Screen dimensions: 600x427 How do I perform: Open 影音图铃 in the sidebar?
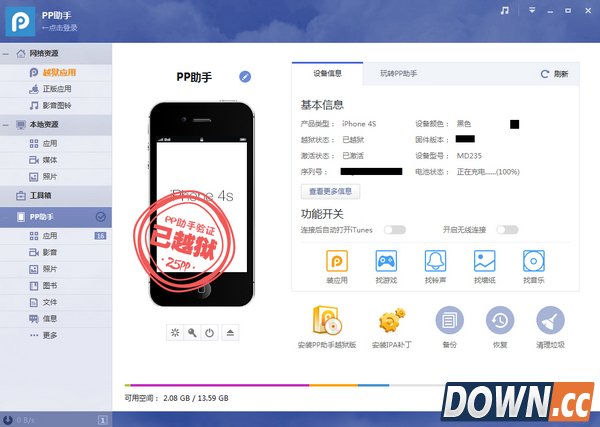tap(56, 105)
